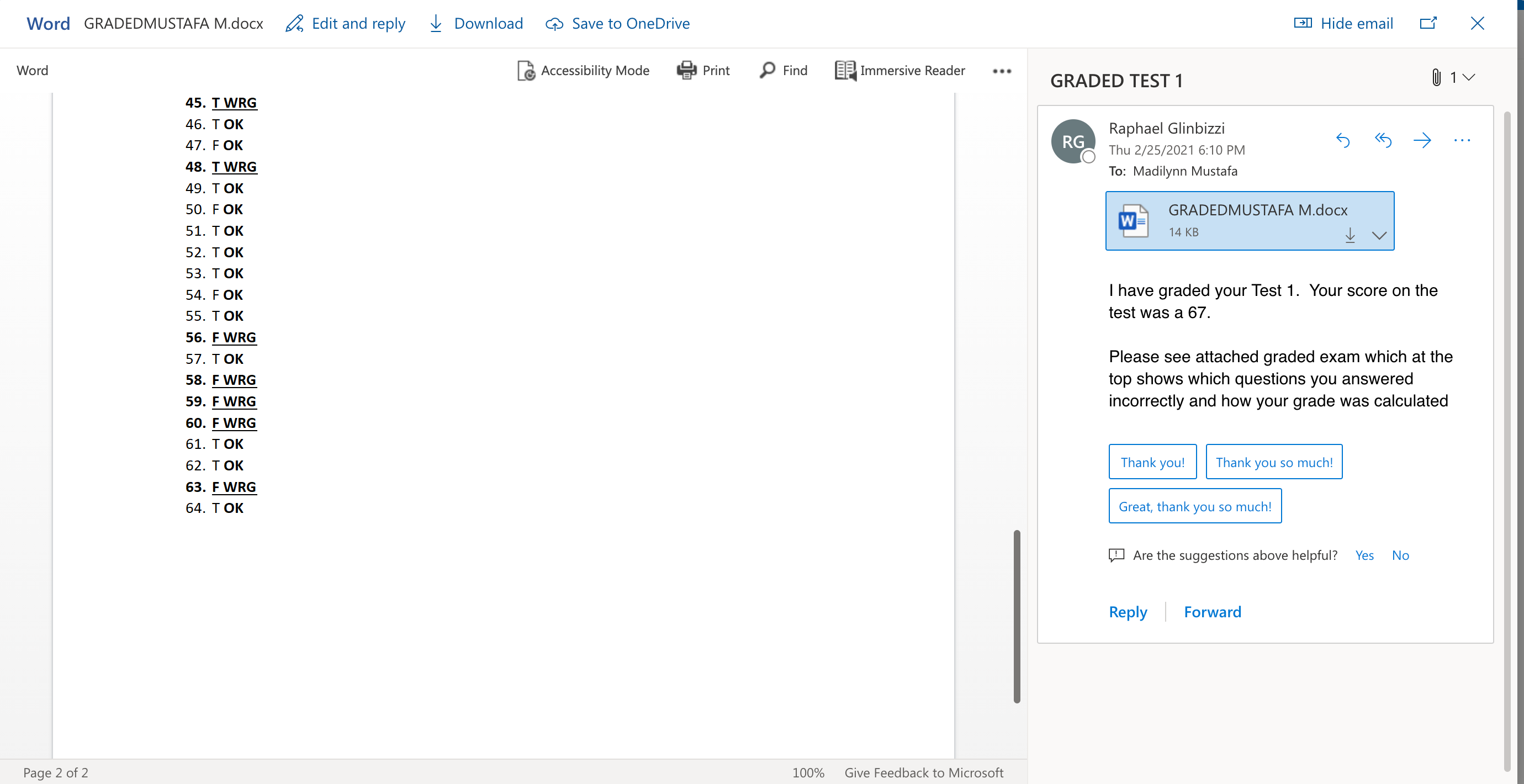This screenshot has height=784, width=1524.
Task: Answer No to suggestions helpful
Action: tap(1400, 555)
